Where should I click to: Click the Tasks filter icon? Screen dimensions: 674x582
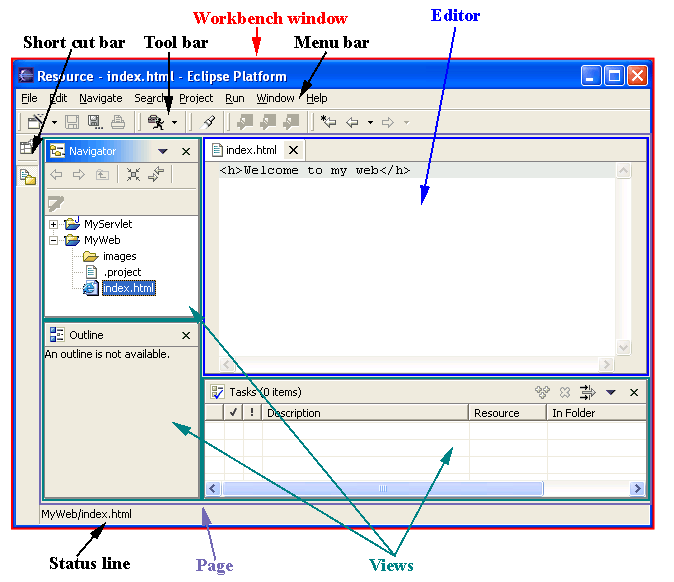tap(588, 392)
